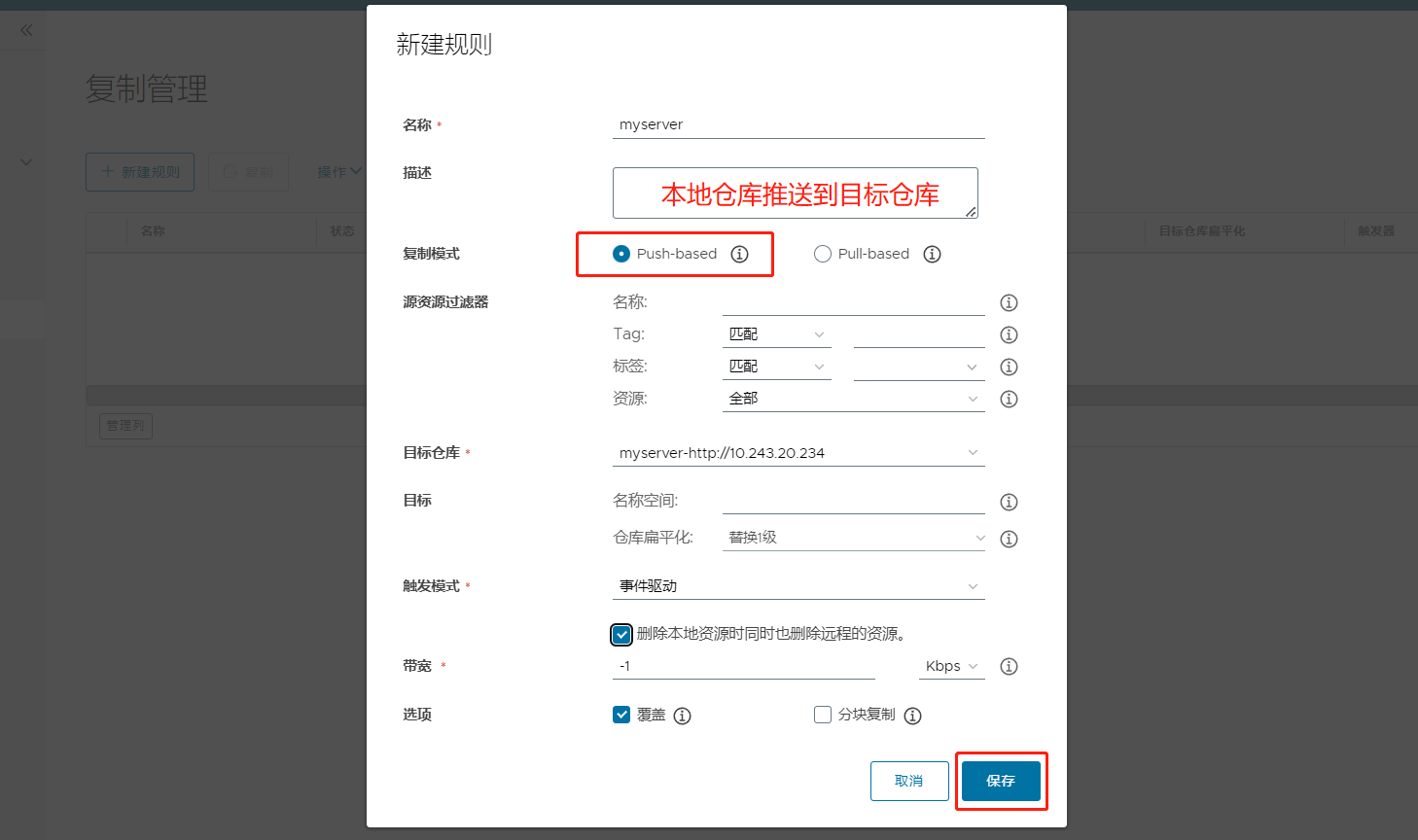This screenshot has width=1418, height=840.
Task: Toggle delete remote resources checkbox
Action: click(621, 635)
